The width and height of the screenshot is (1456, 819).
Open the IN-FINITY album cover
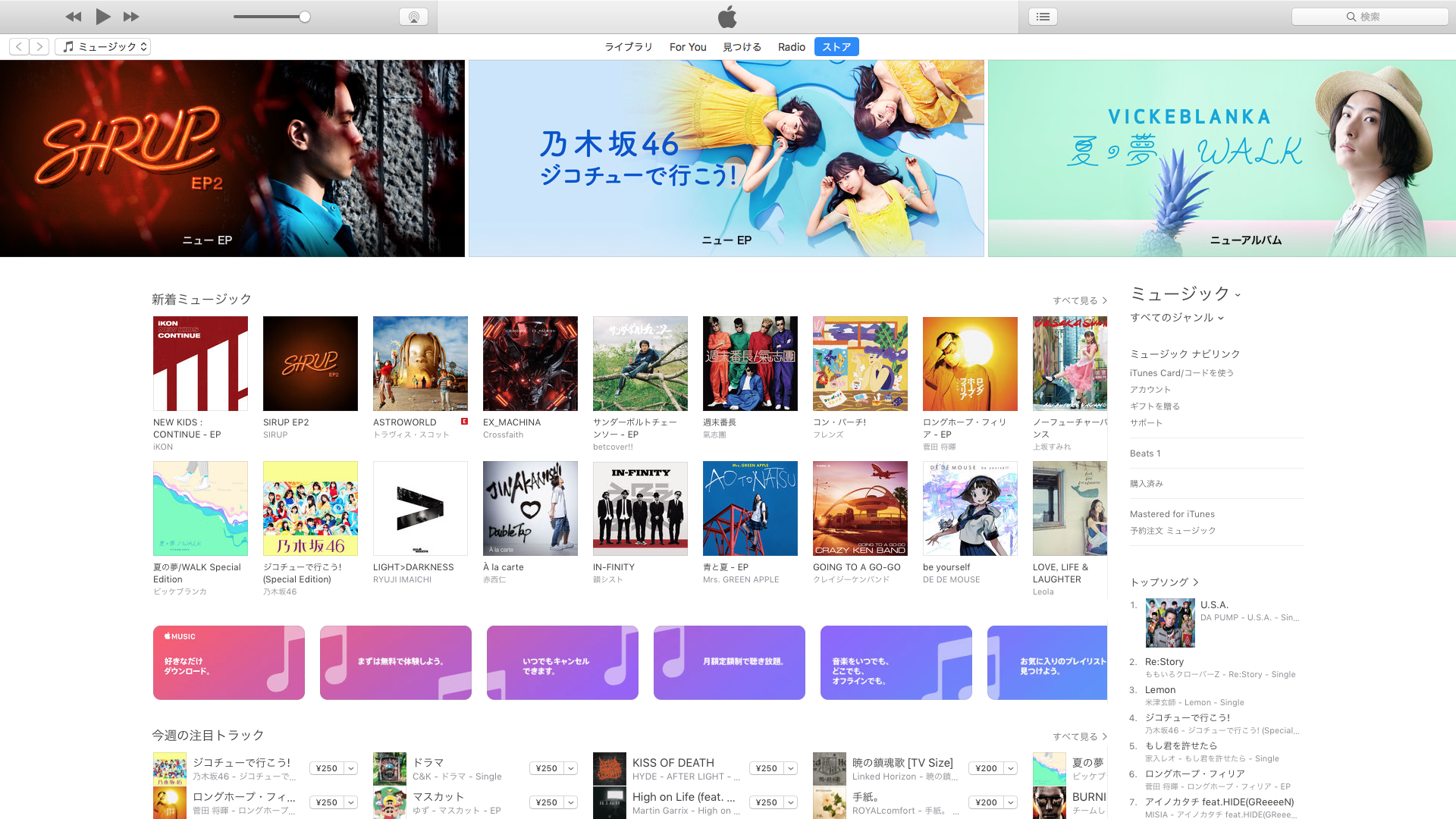point(640,508)
